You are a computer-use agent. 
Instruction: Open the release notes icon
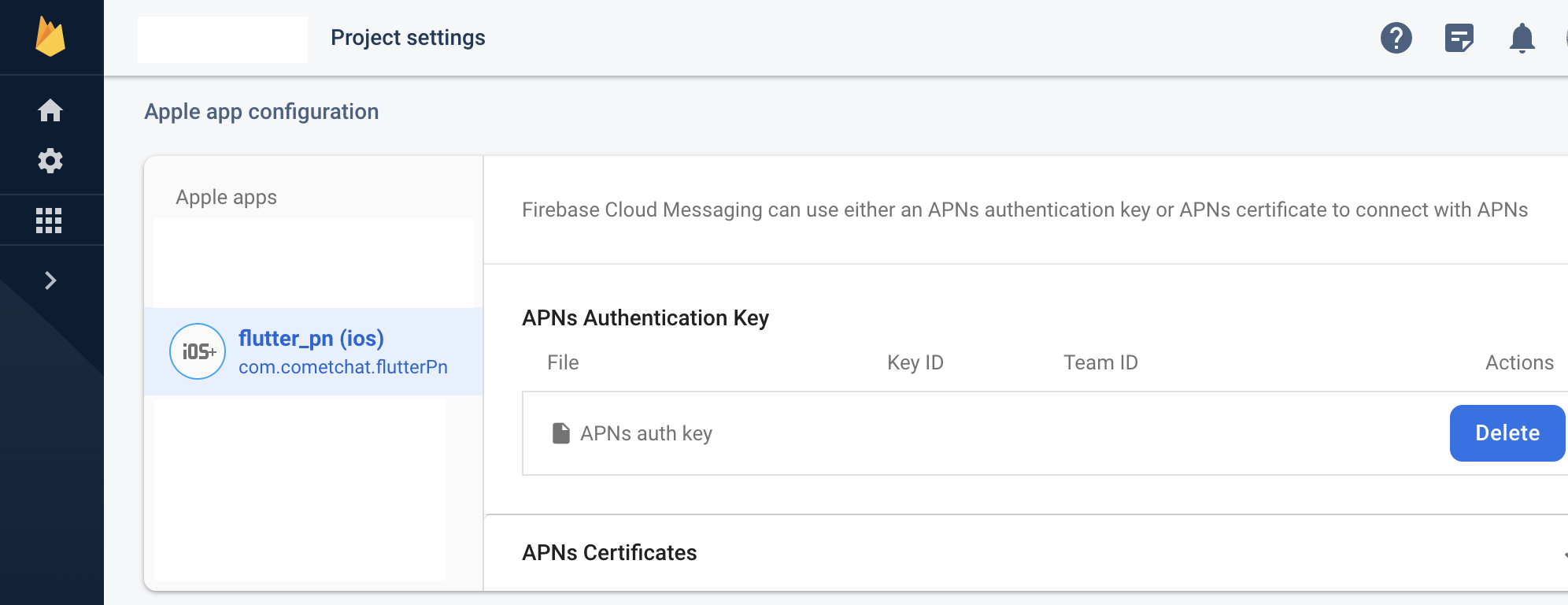pos(1459,38)
